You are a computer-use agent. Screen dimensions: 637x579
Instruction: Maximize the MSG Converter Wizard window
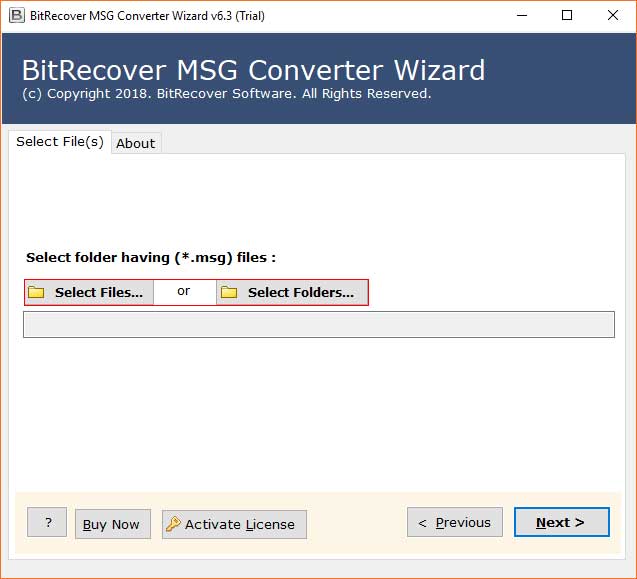coord(567,15)
